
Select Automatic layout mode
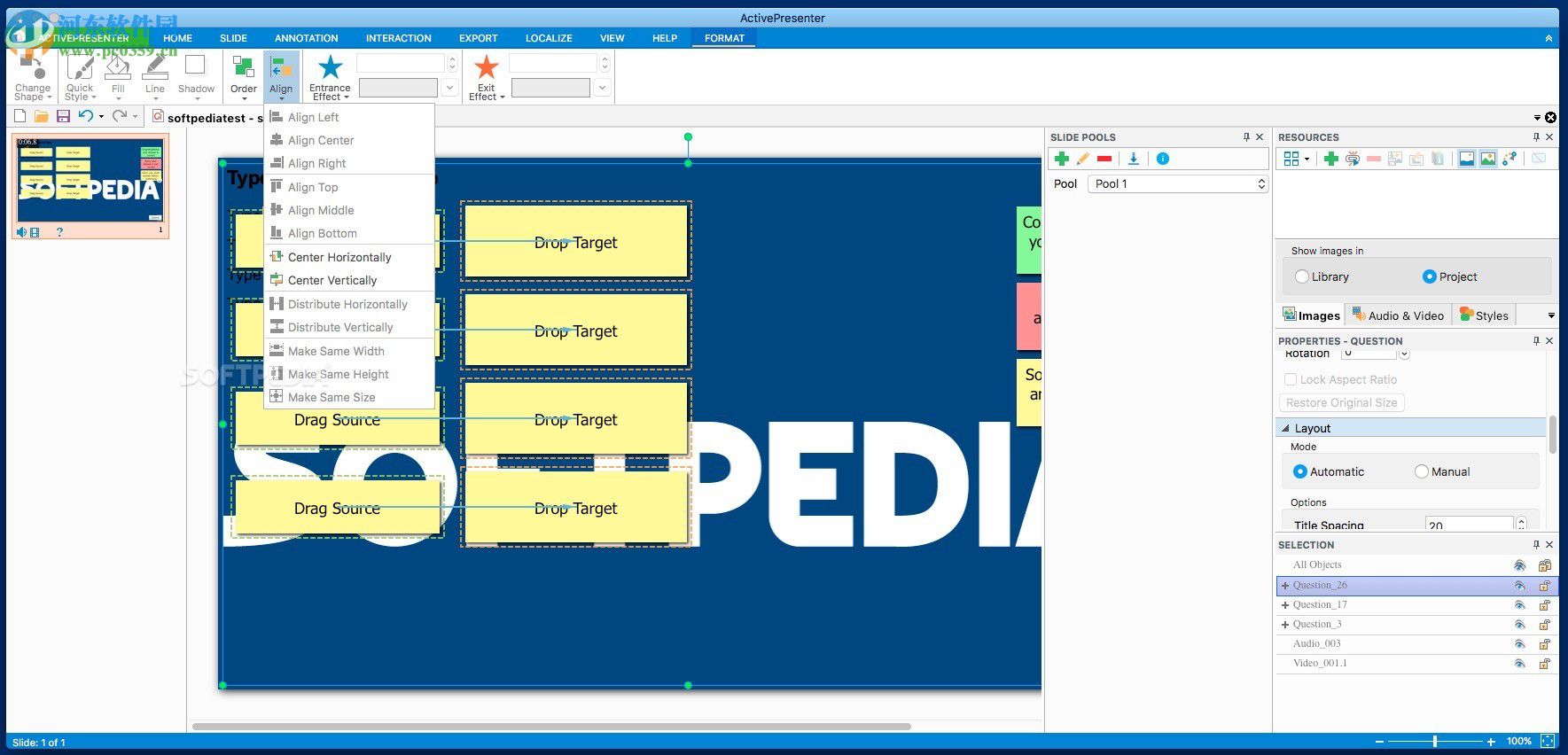click(x=1300, y=471)
